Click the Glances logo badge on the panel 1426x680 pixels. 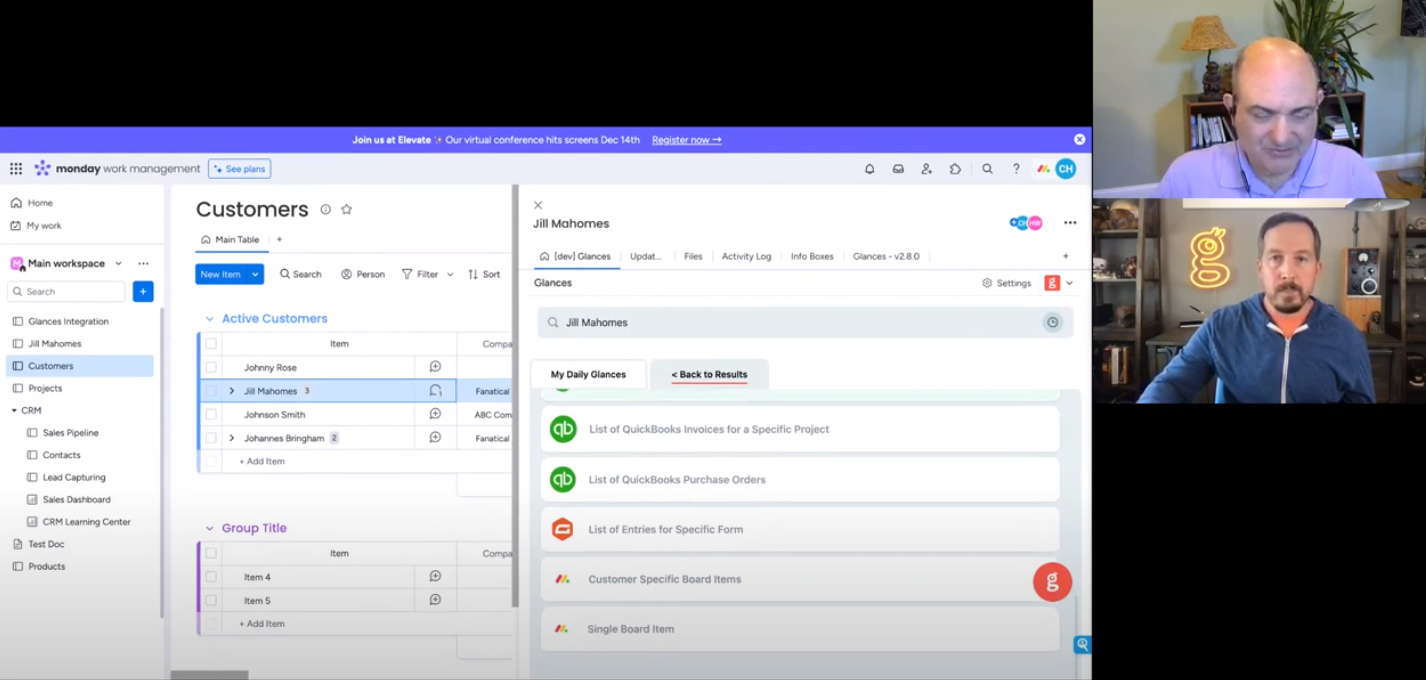1052,581
